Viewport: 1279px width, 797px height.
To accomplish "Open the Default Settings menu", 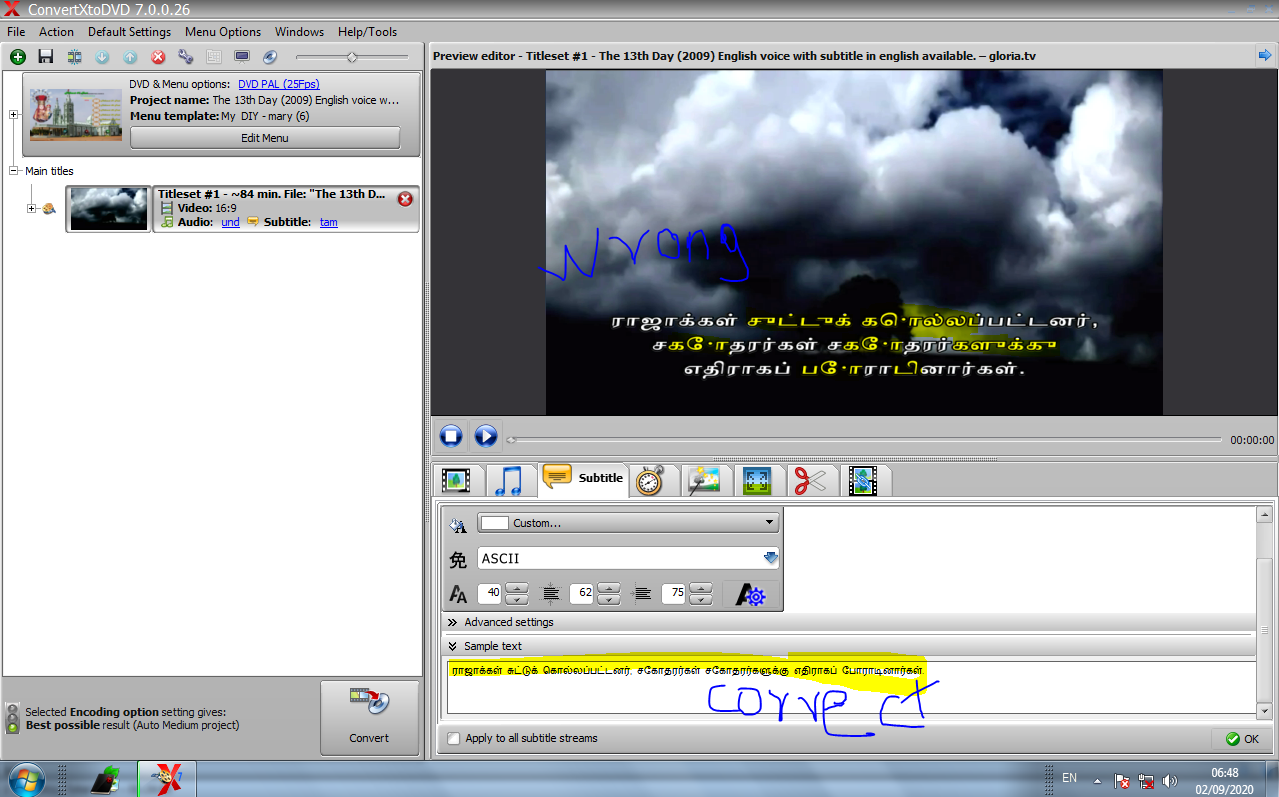I will [x=130, y=32].
